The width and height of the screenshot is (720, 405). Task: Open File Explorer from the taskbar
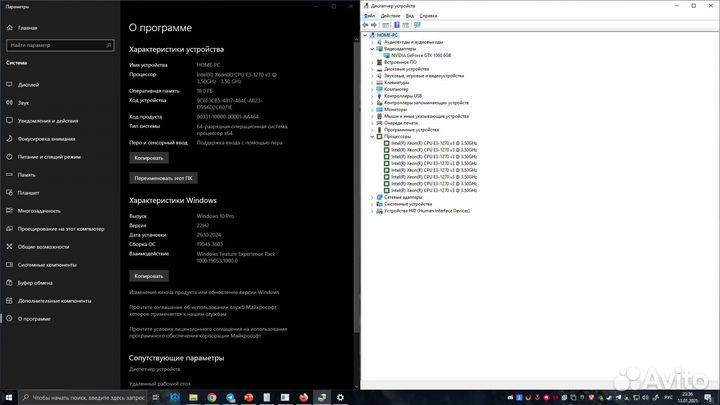tap(193, 397)
